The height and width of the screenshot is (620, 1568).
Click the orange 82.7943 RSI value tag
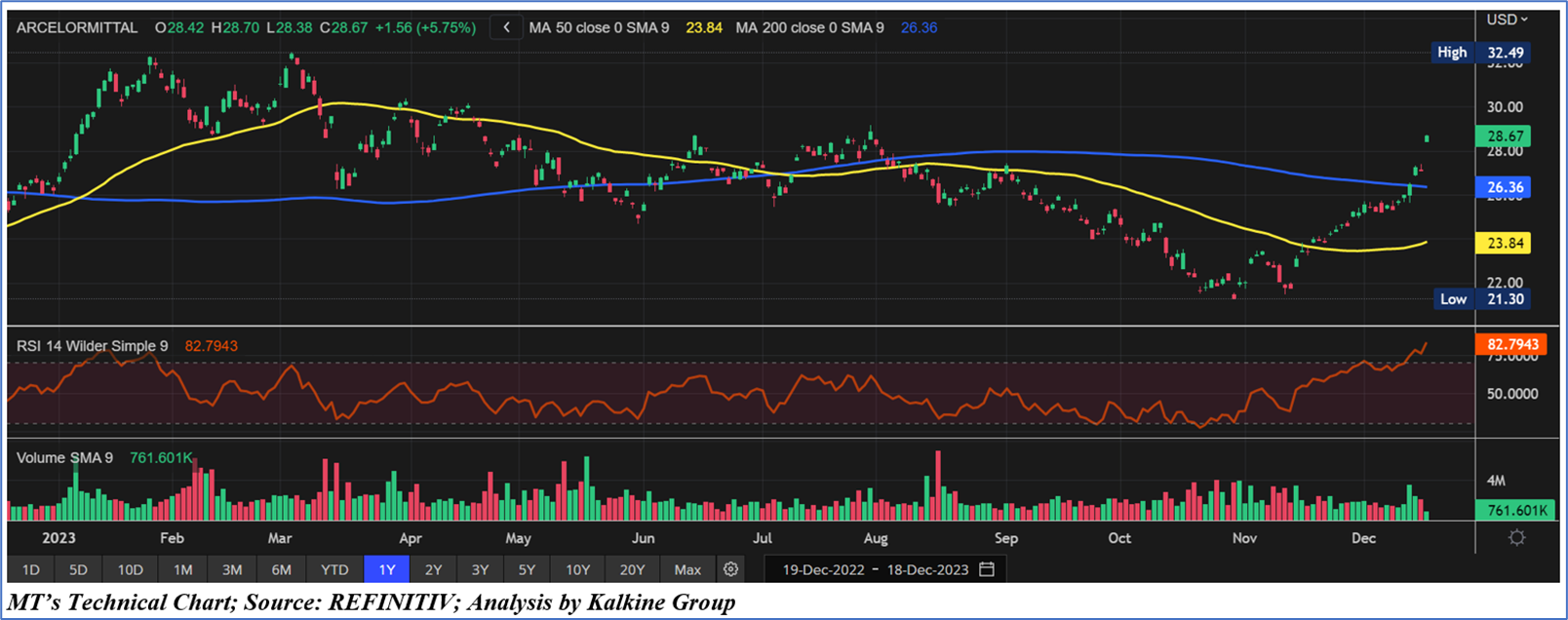pyautogui.click(x=1512, y=344)
